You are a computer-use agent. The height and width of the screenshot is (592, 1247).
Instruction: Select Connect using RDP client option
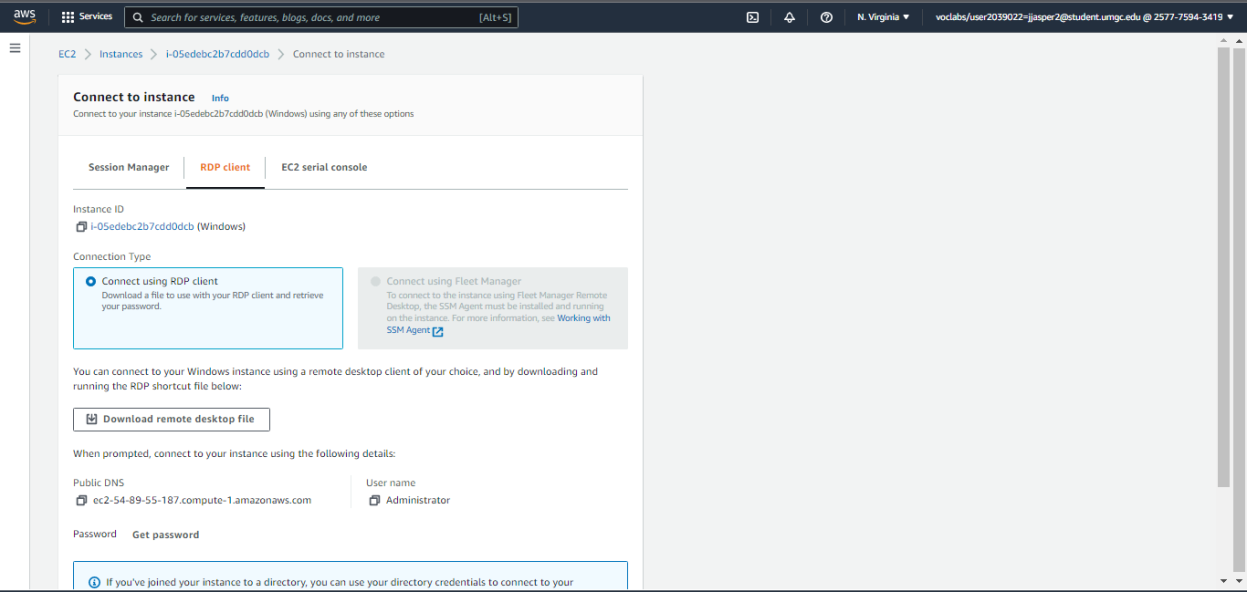pyautogui.click(x=91, y=282)
